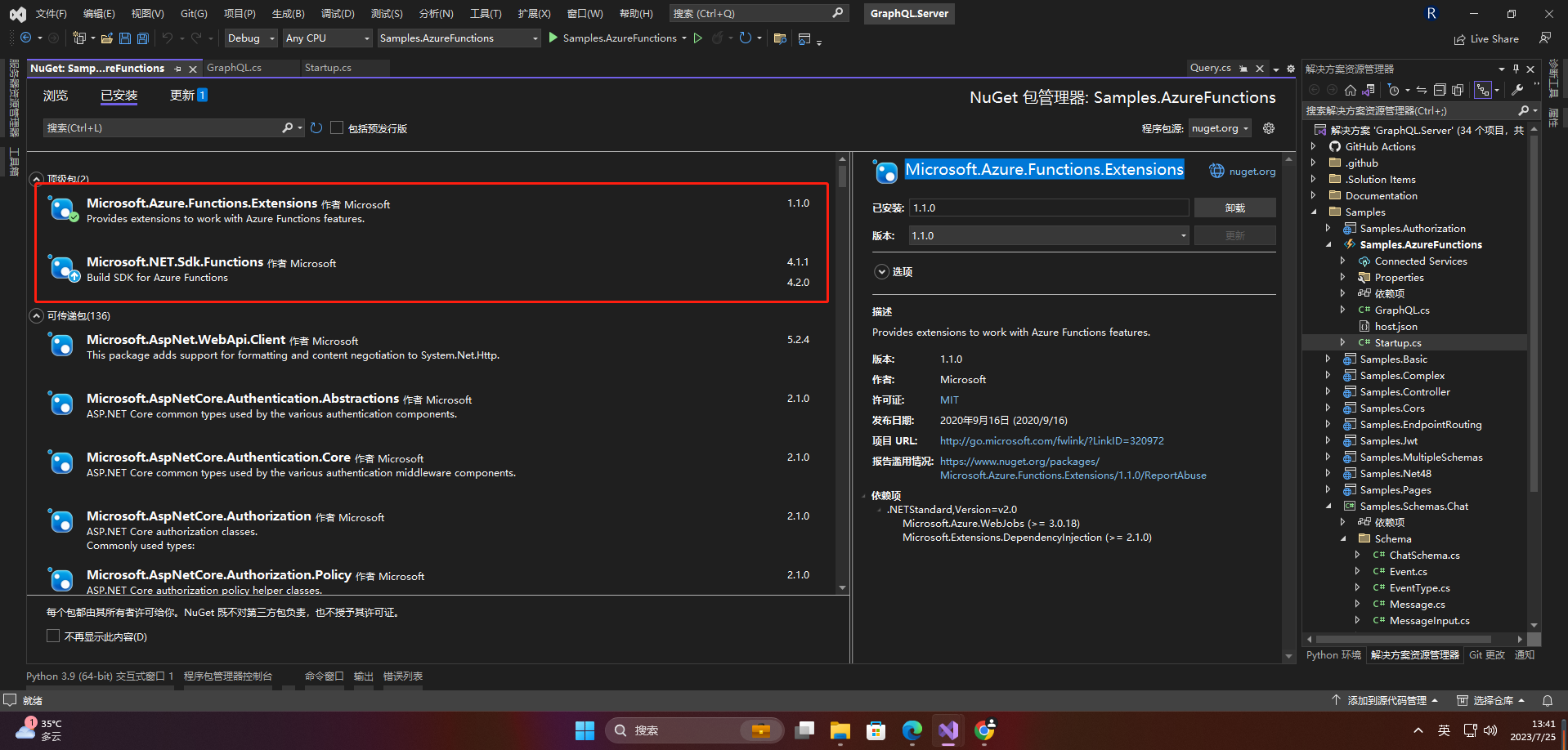Expand the Samples.Basic project node
1568x750 pixels.
point(1328,359)
